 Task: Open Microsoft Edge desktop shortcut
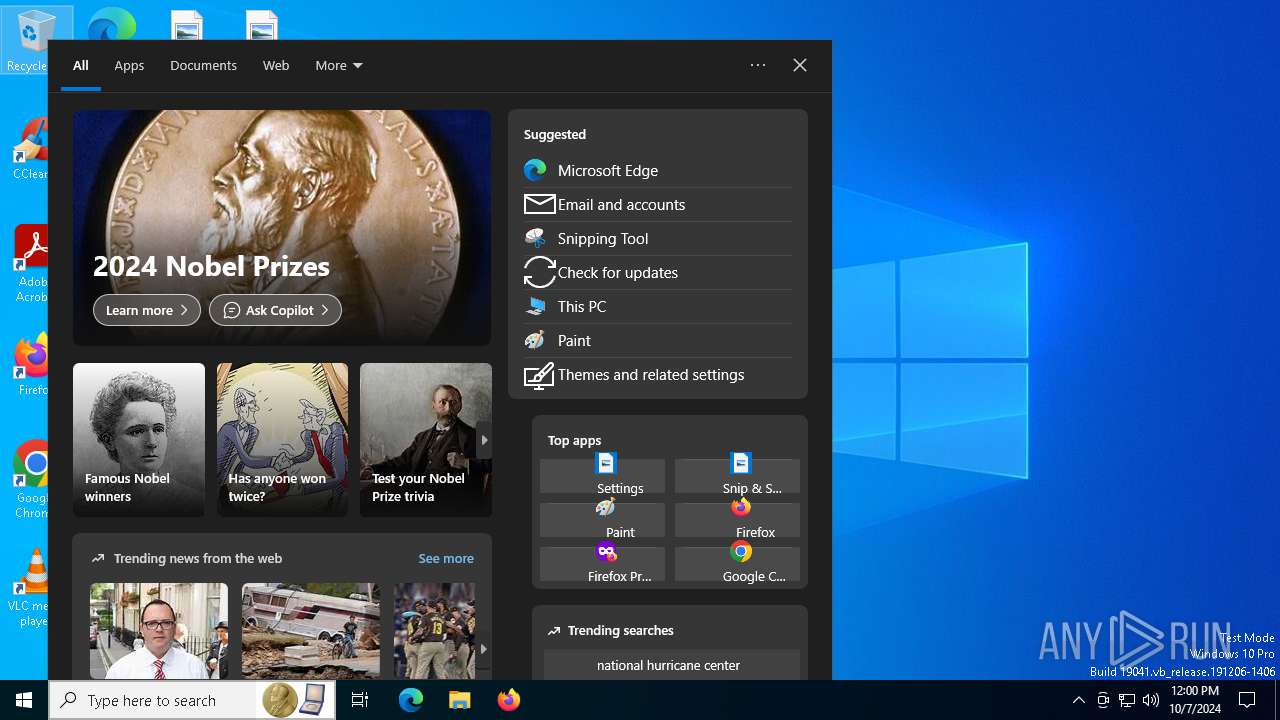tap(112, 23)
